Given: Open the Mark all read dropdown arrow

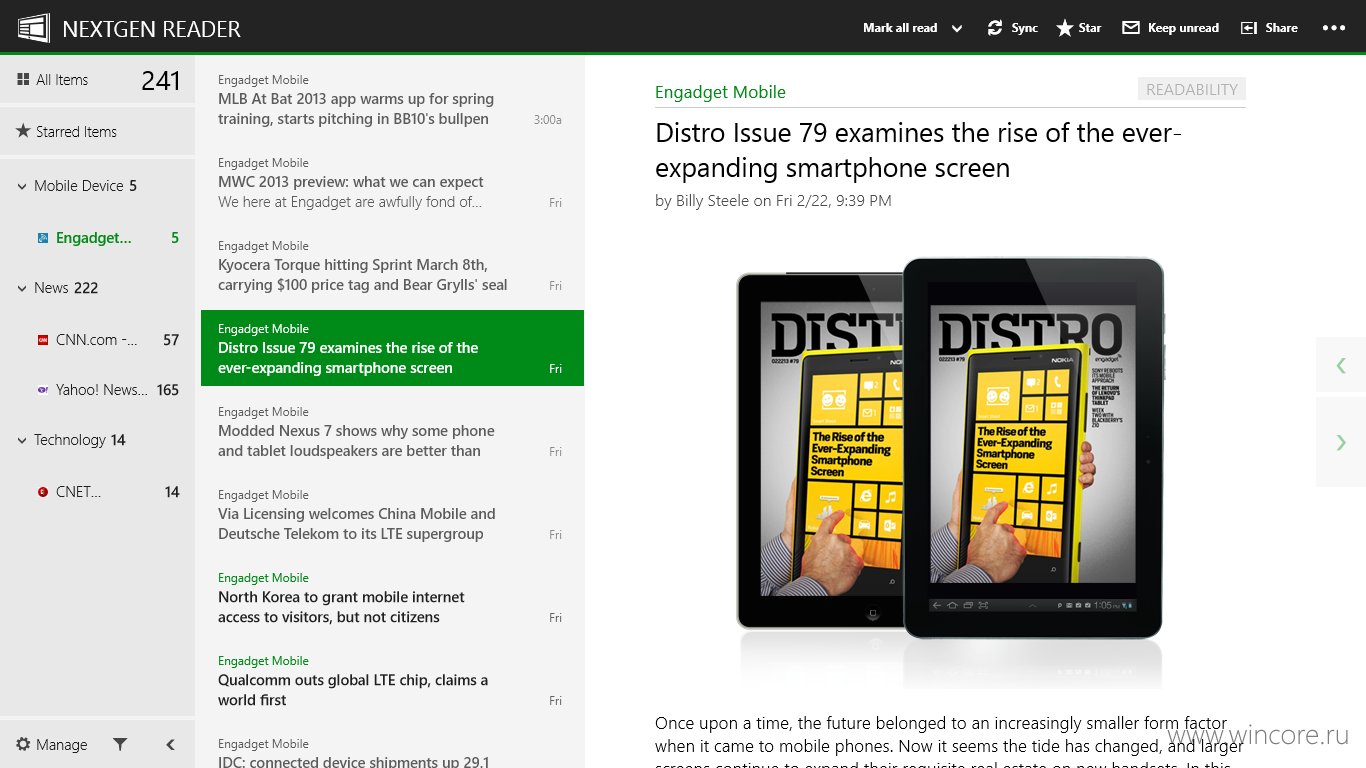Looking at the screenshot, I should (957, 29).
